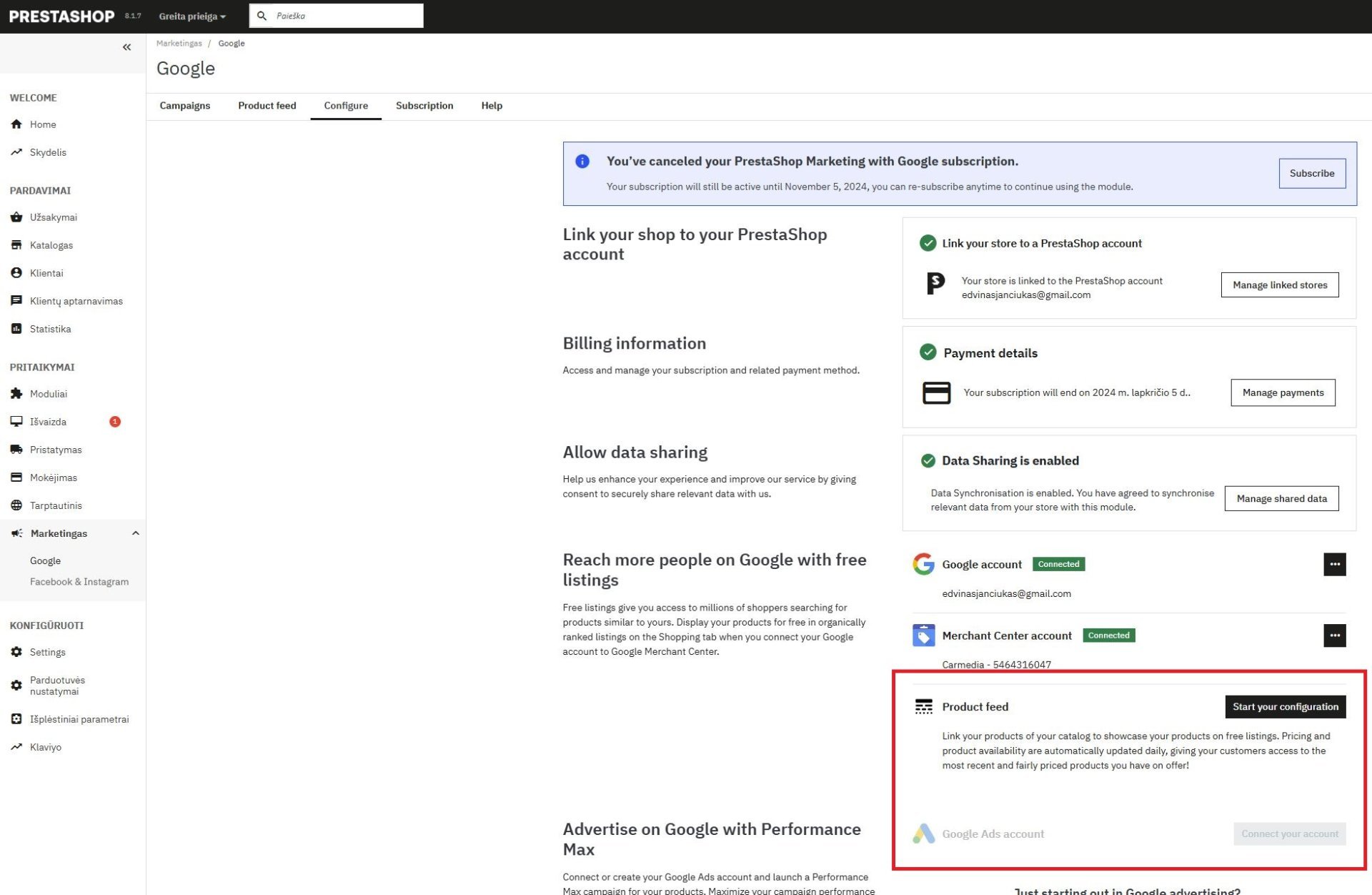Open the Help tab
Image resolution: width=1372 pixels, height=895 pixels.
click(x=492, y=106)
